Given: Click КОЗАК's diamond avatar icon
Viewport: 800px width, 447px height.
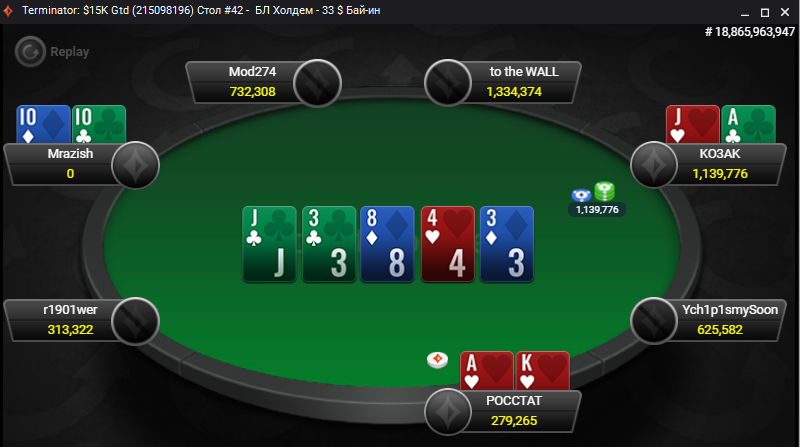Looking at the screenshot, I should click(654, 165).
